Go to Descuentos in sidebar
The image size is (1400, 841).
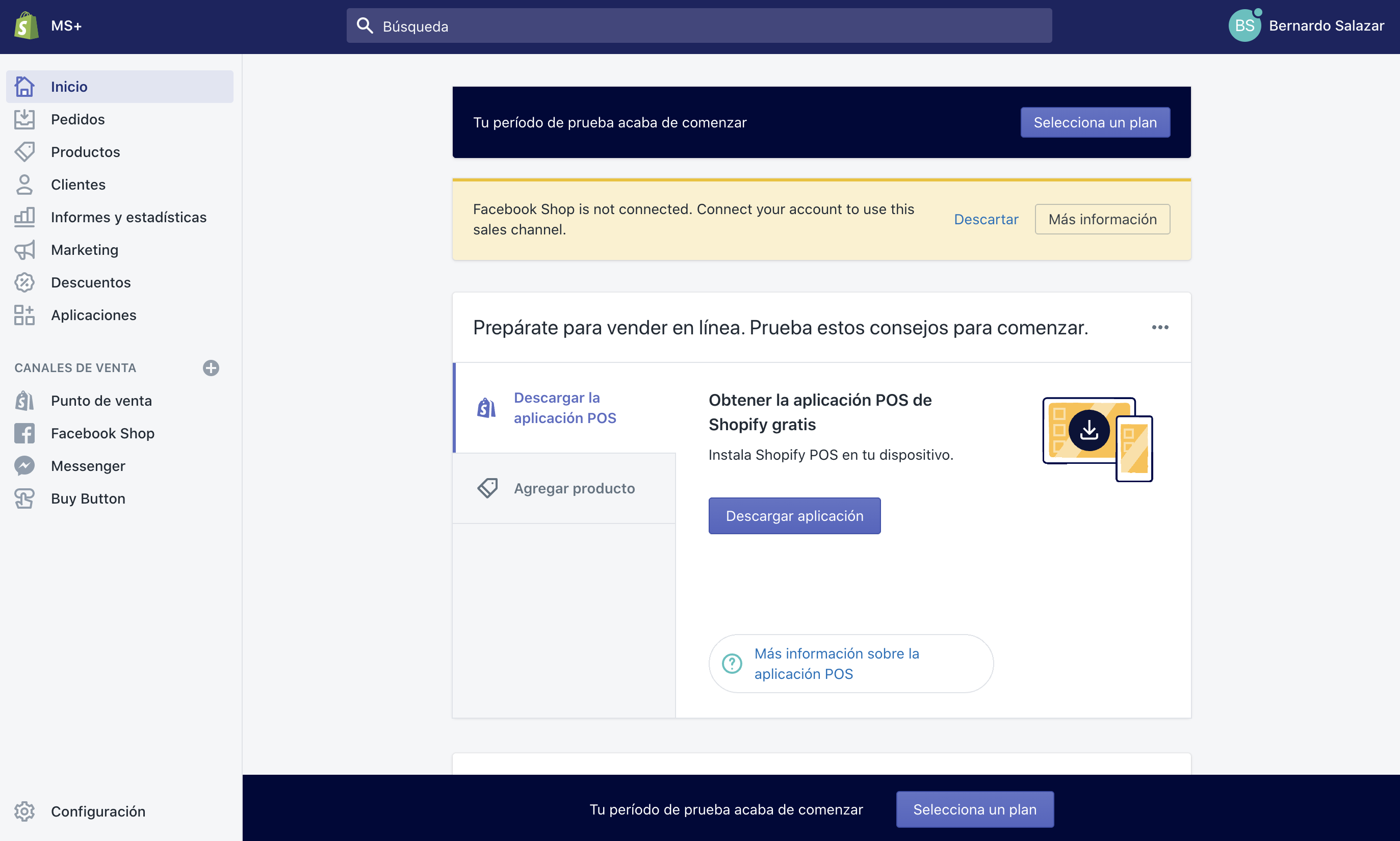pos(91,282)
